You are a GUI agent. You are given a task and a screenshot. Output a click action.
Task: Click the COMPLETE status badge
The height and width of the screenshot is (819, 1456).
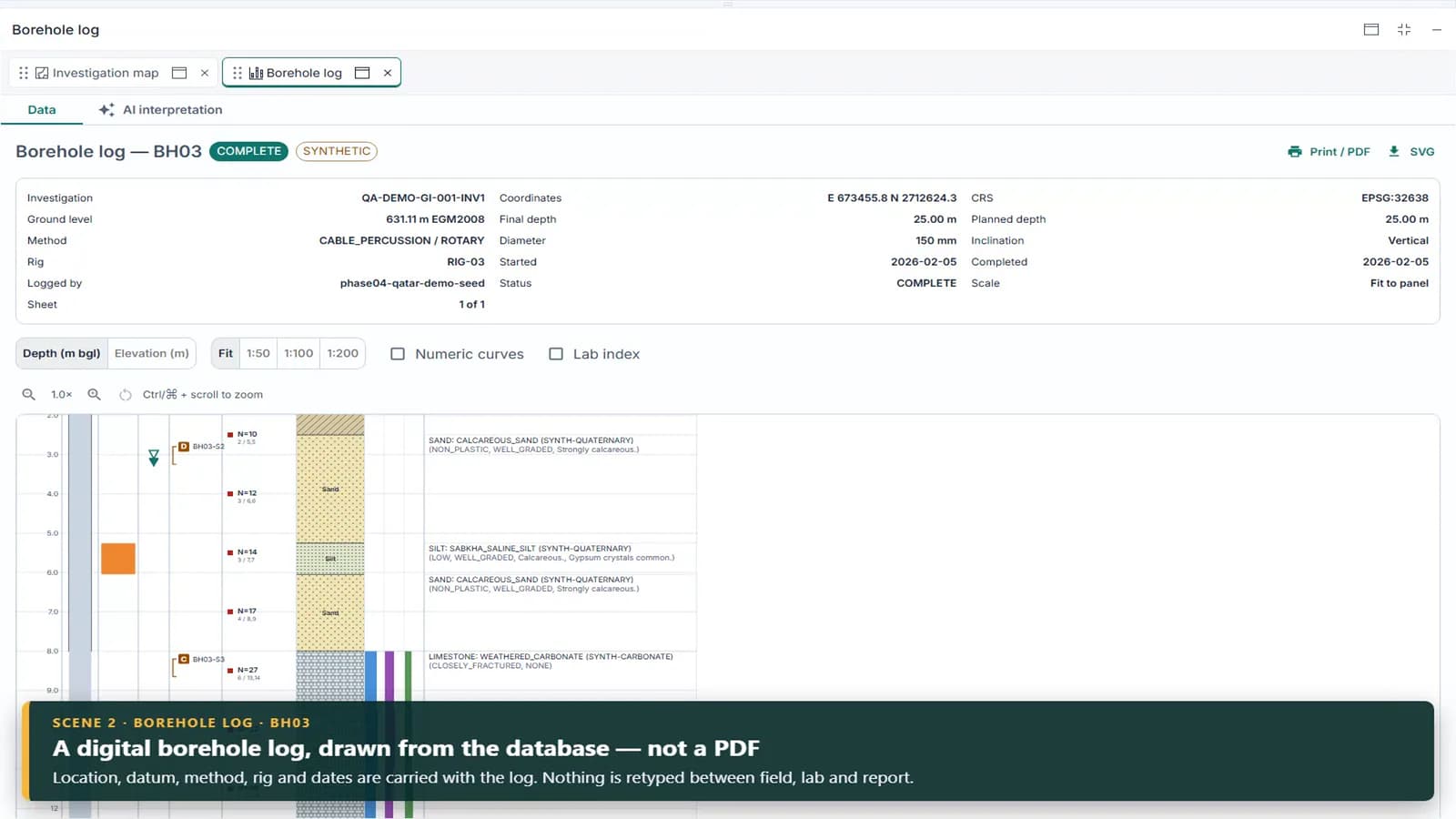248,151
